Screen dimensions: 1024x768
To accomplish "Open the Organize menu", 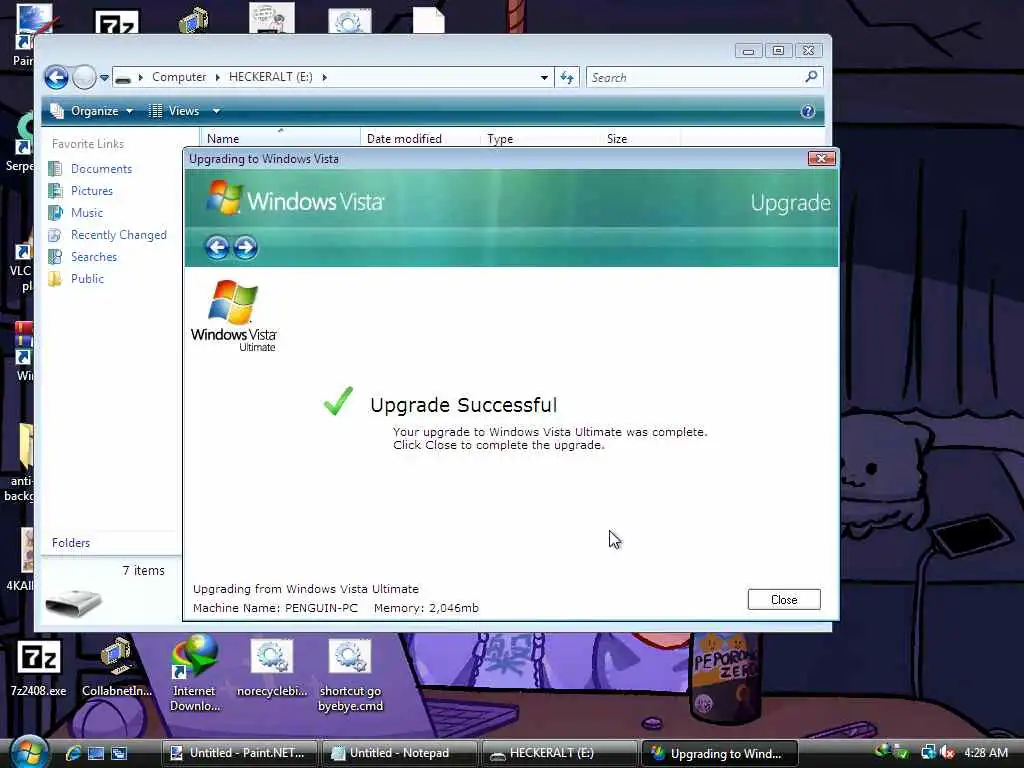I will point(92,111).
